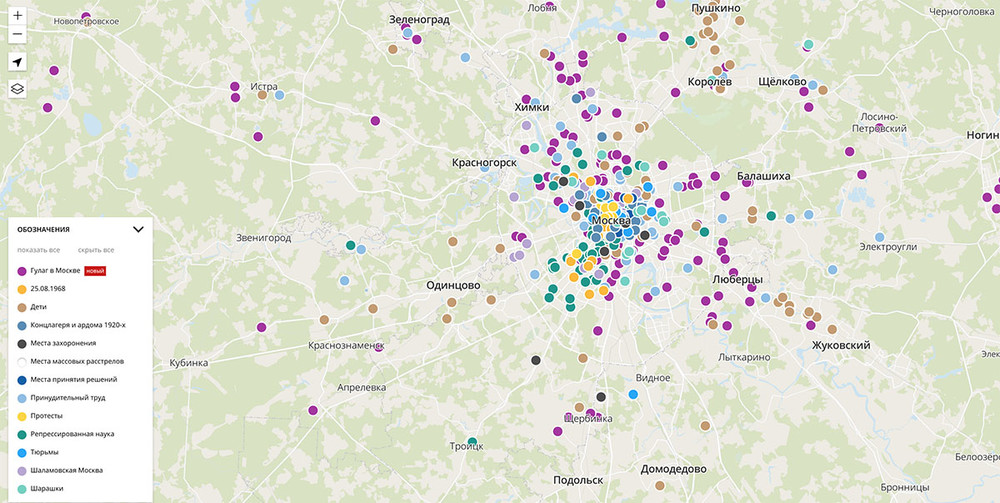Select the purple marker south of Апрелевка
This screenshot has height=503, width=1000.
point(312,411)
